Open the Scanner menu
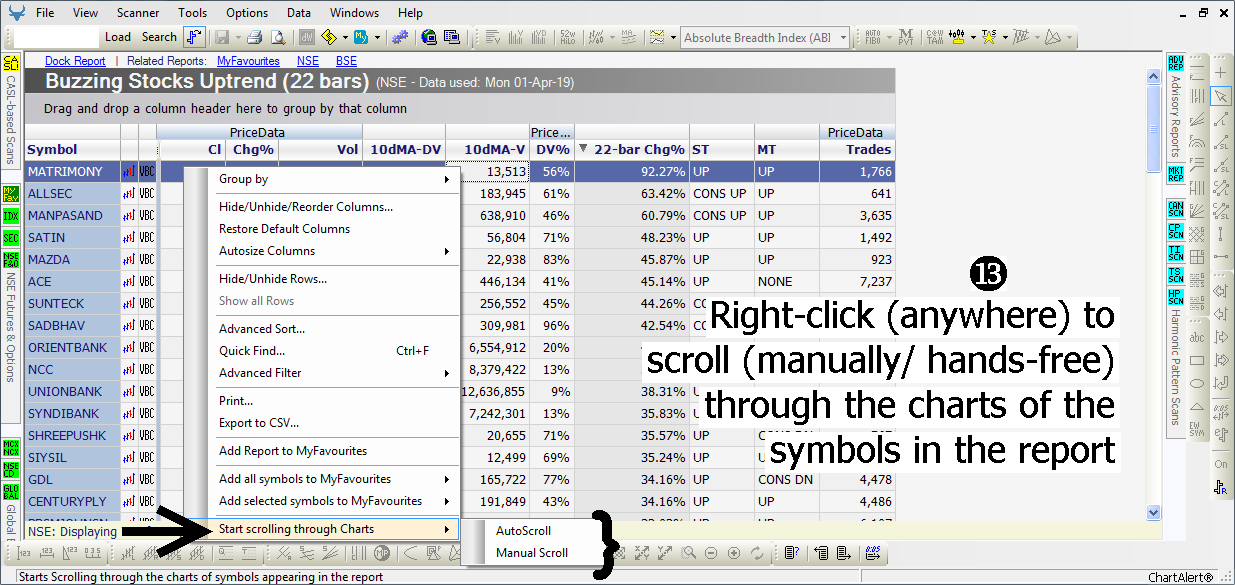 (x=137, y=13)
